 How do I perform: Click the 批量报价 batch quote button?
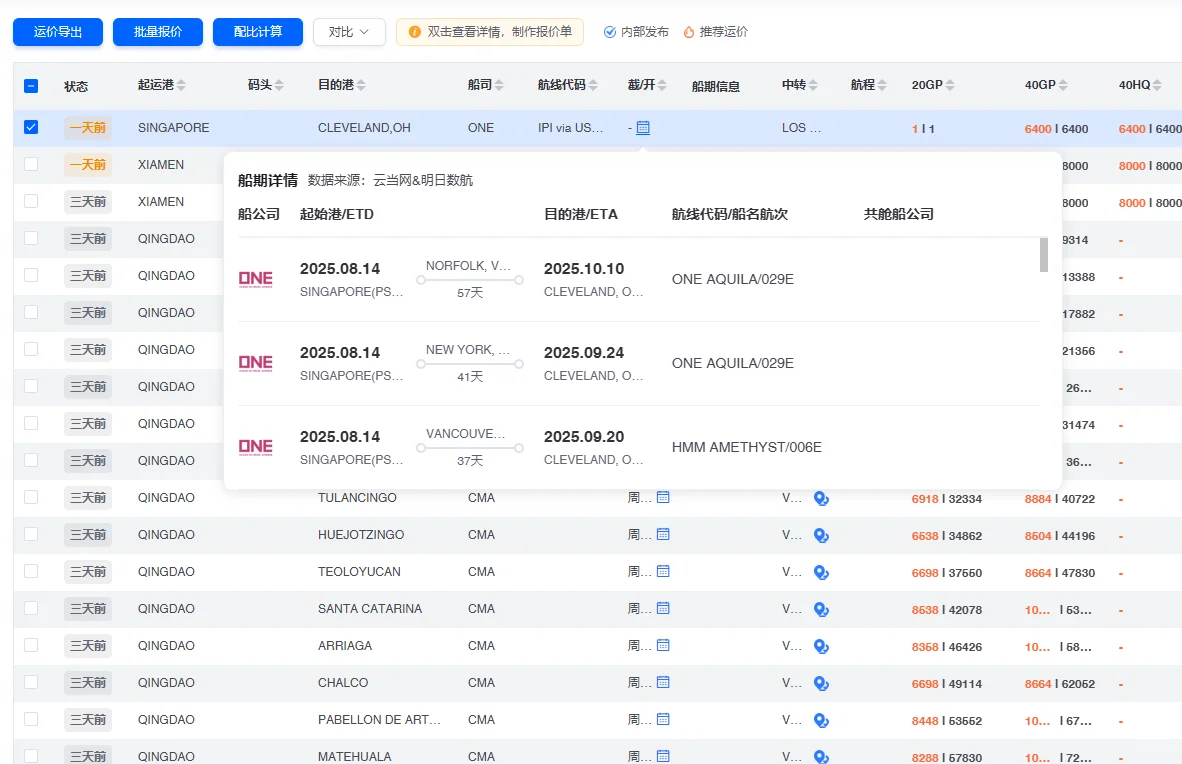point(157,31)
